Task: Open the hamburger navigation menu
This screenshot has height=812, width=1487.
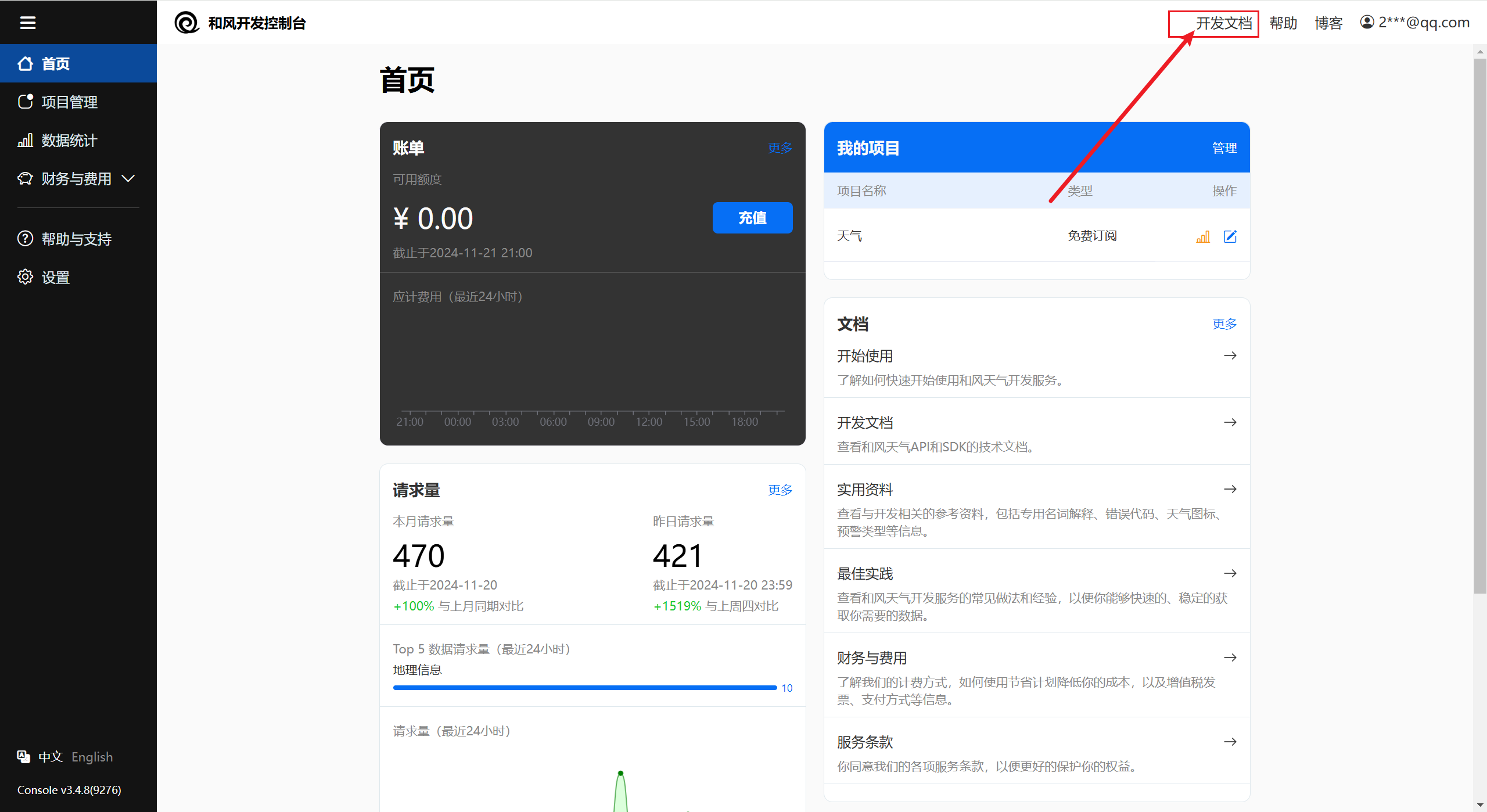Action: tap(27, 23)
